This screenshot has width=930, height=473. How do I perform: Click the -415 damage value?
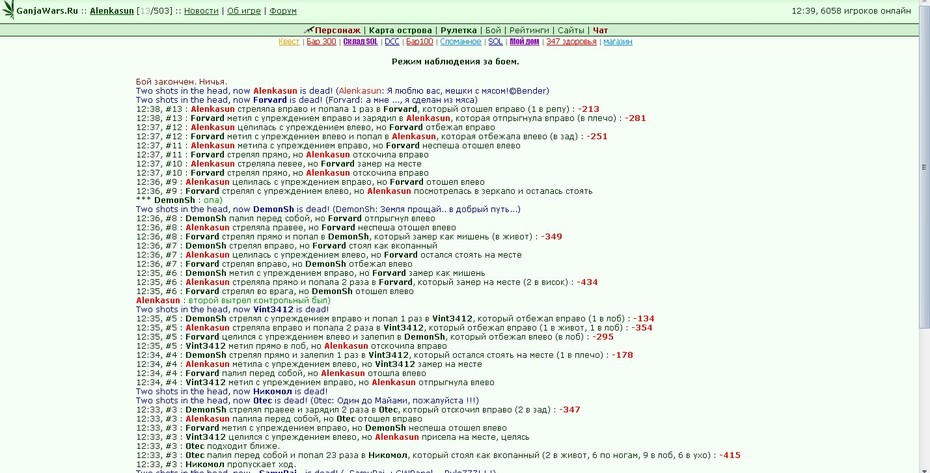click(730, 455)
